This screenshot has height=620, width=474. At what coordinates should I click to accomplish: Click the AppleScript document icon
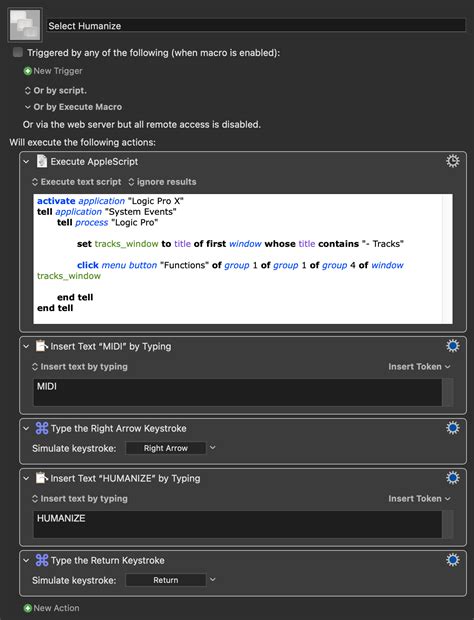pos(42,161)
